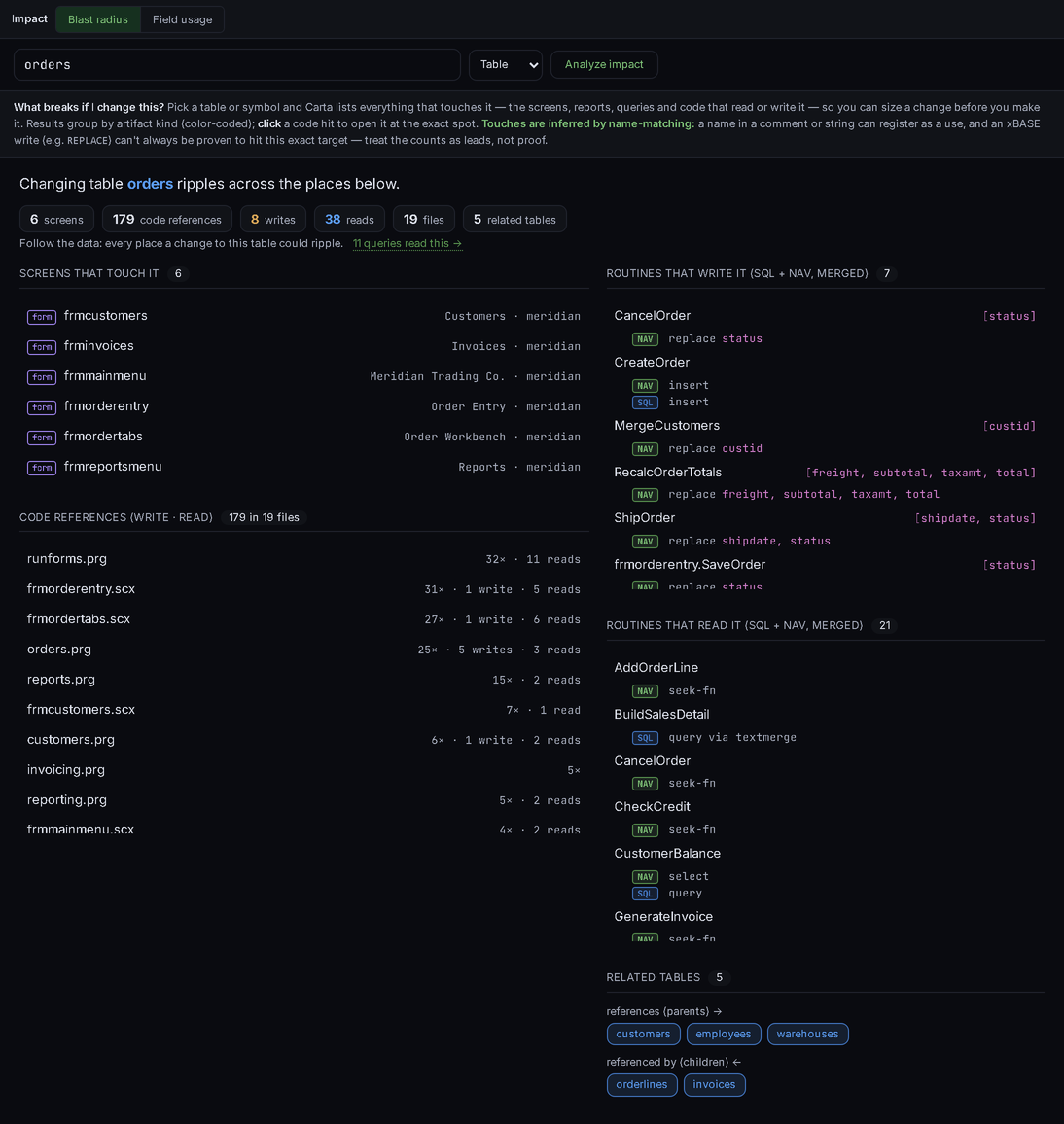Open frmcustomers.scx code reference
The height and width of the screenshot is (1124, 1064).
[304, 710]
